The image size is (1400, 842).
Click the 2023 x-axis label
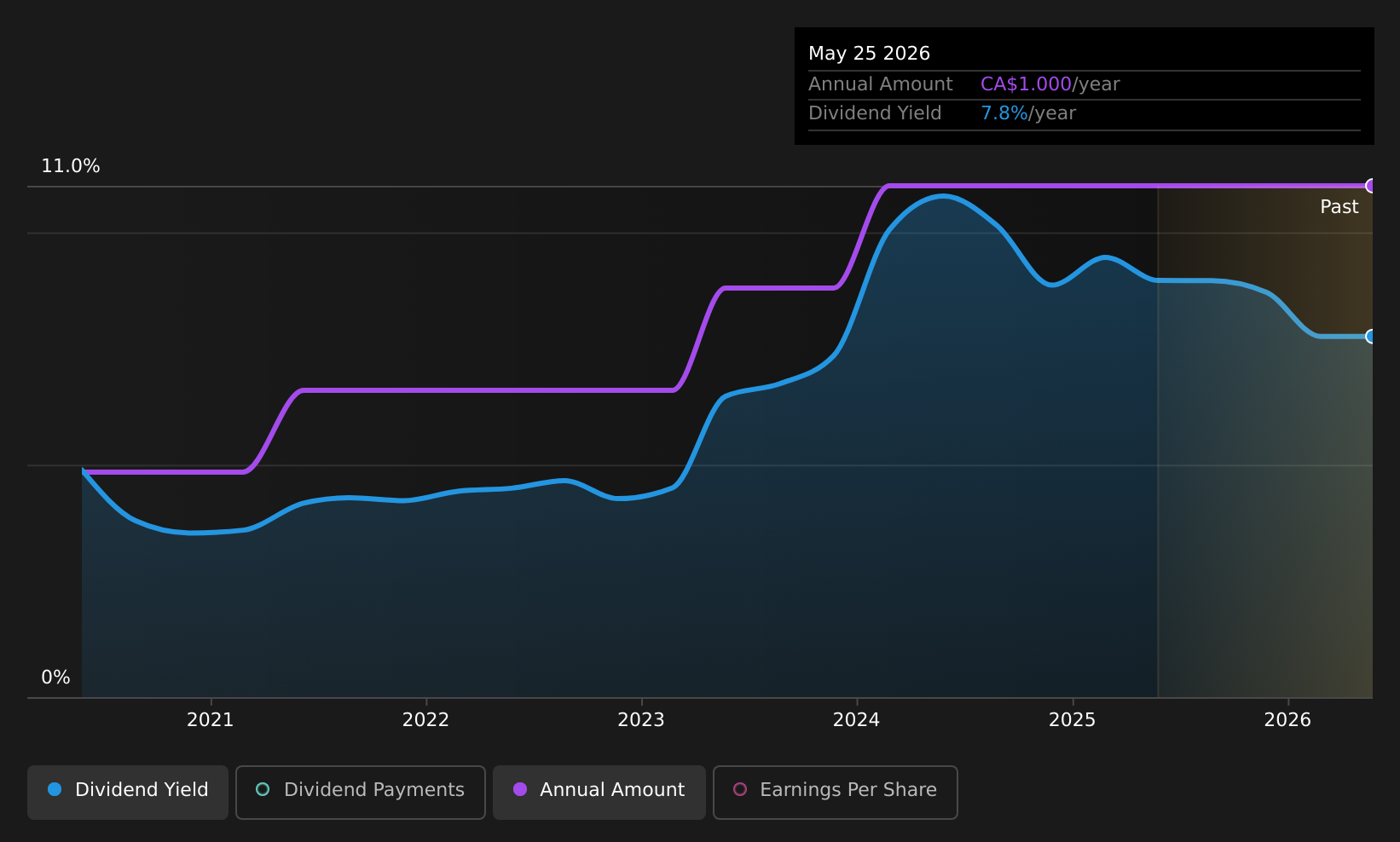coord(641,720)
